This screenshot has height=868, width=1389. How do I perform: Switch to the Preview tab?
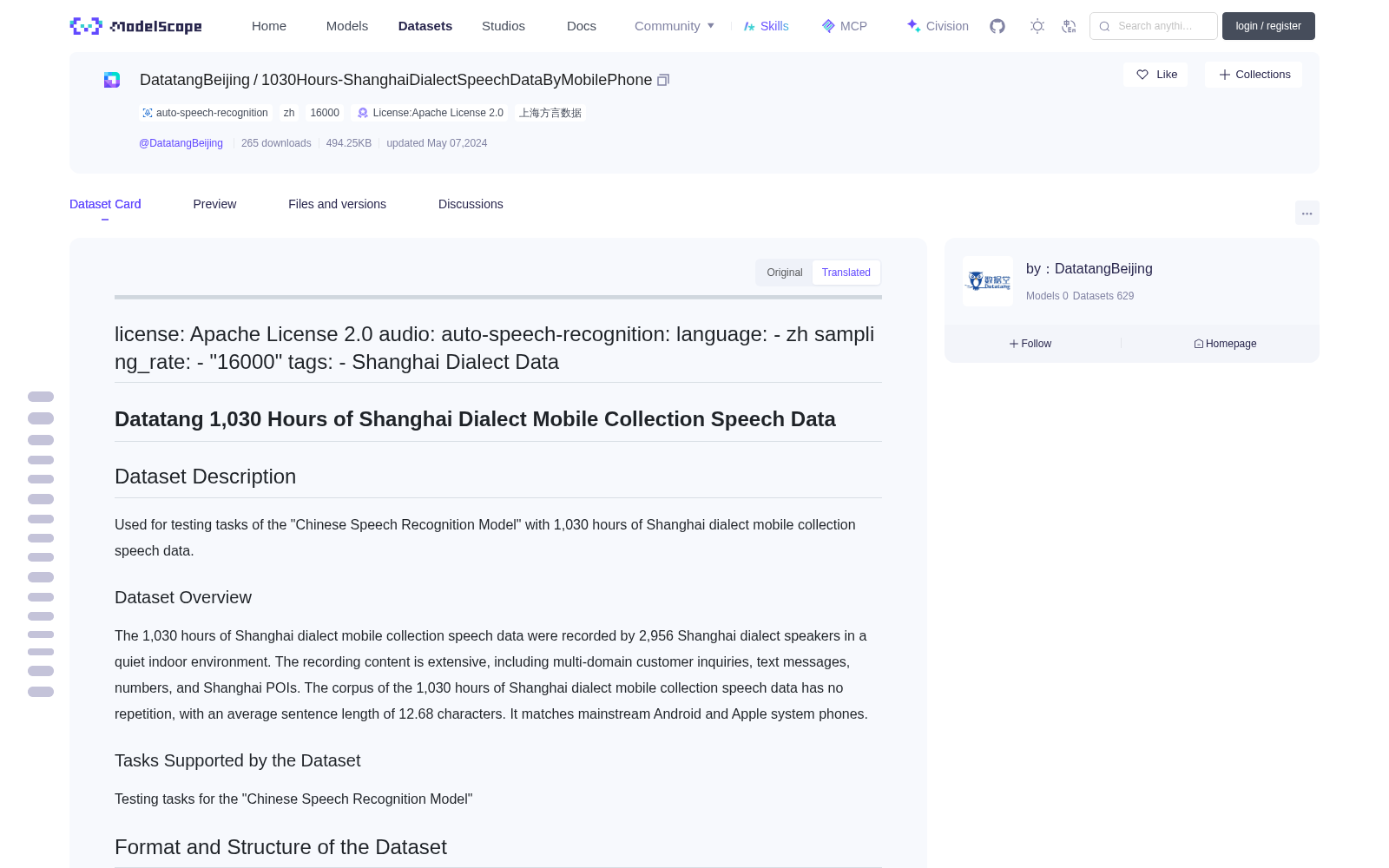pos(214,204)
